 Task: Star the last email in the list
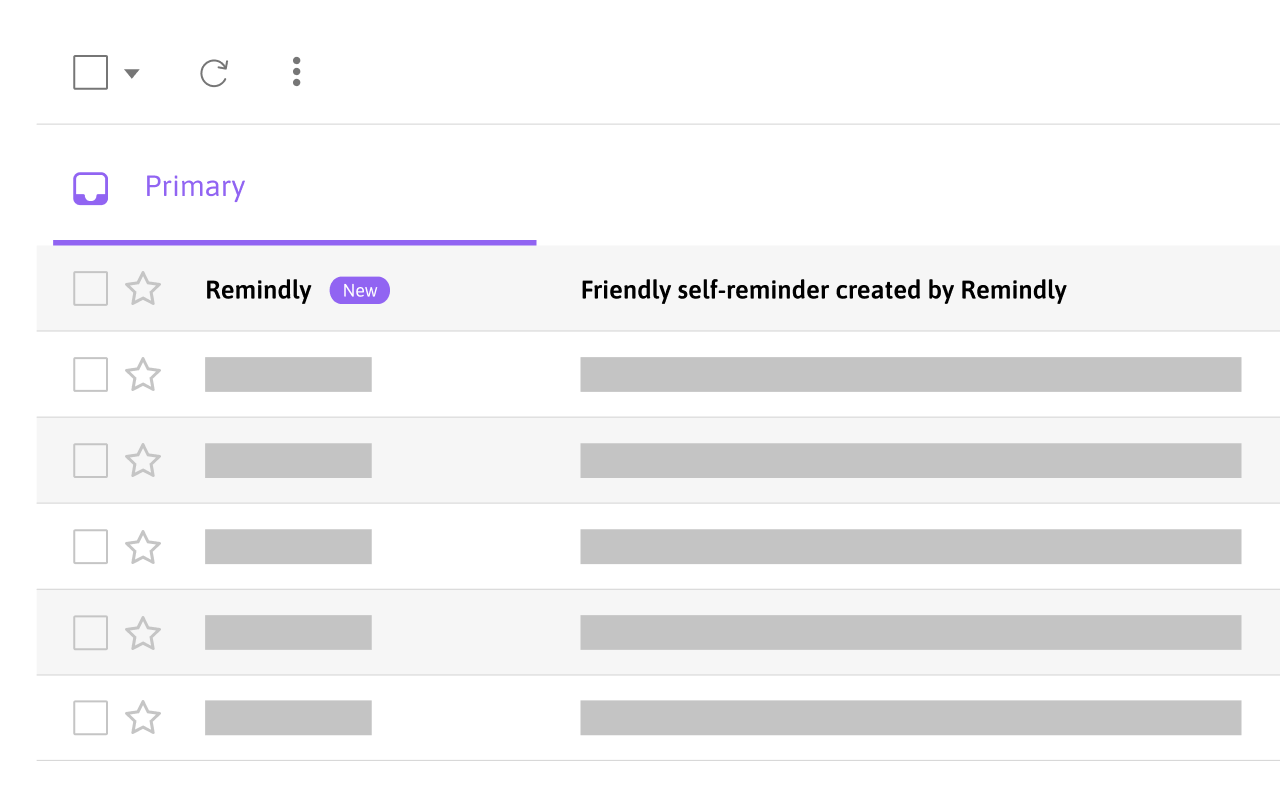pyautogui.click(x=143, y=717)
